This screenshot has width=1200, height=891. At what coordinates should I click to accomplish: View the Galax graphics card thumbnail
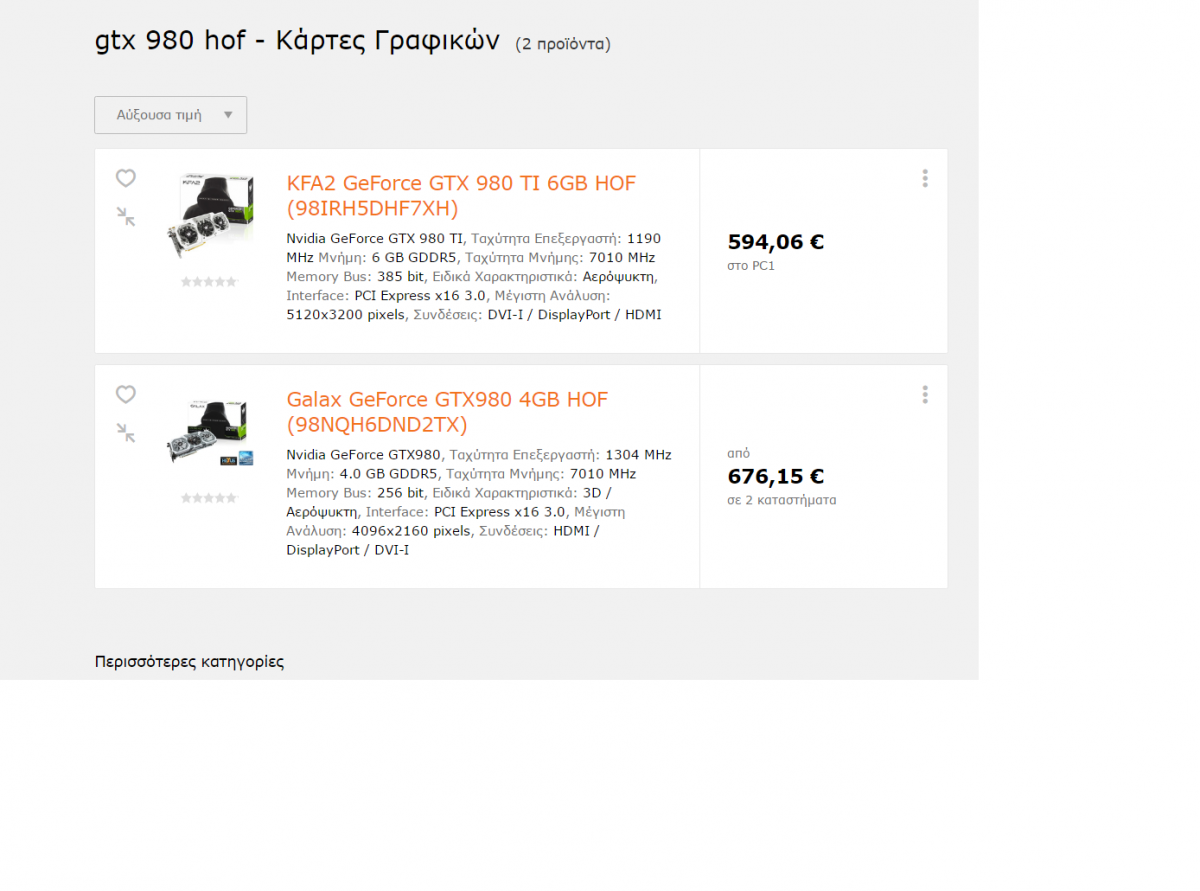(x=210, y=433)
